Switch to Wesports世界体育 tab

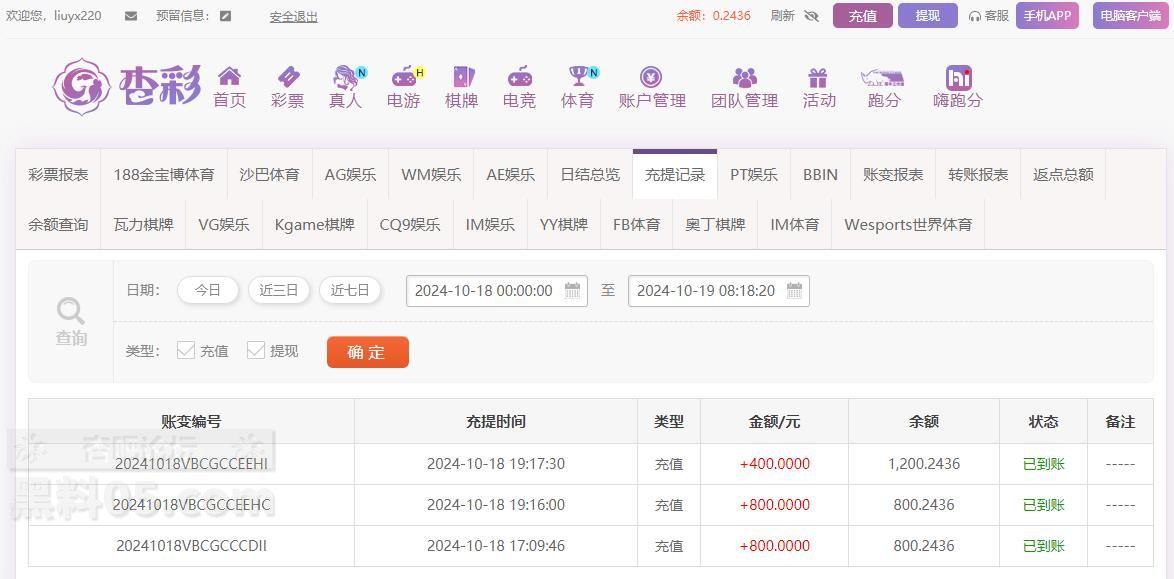908,225
